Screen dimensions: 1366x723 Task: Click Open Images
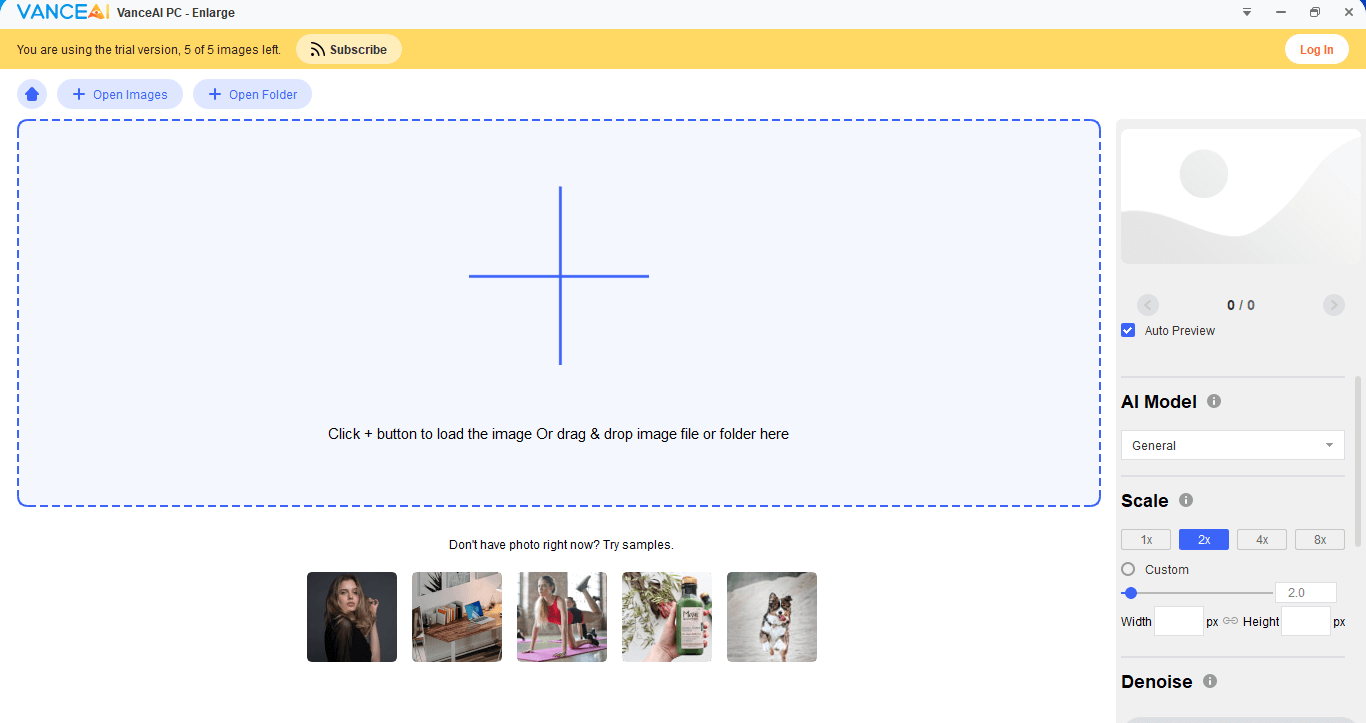(x=119, y=93)
